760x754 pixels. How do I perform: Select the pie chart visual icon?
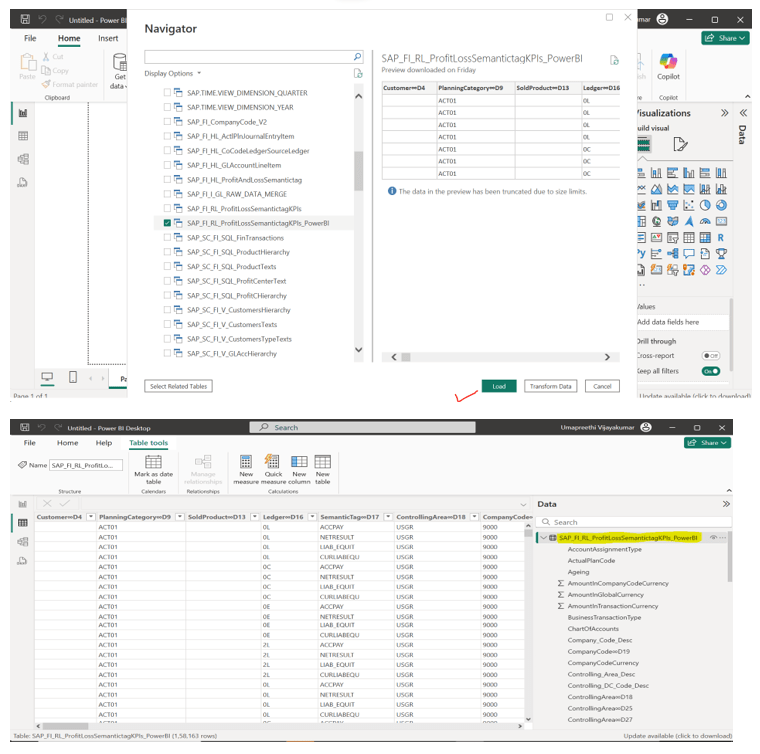tap(705, 205)
